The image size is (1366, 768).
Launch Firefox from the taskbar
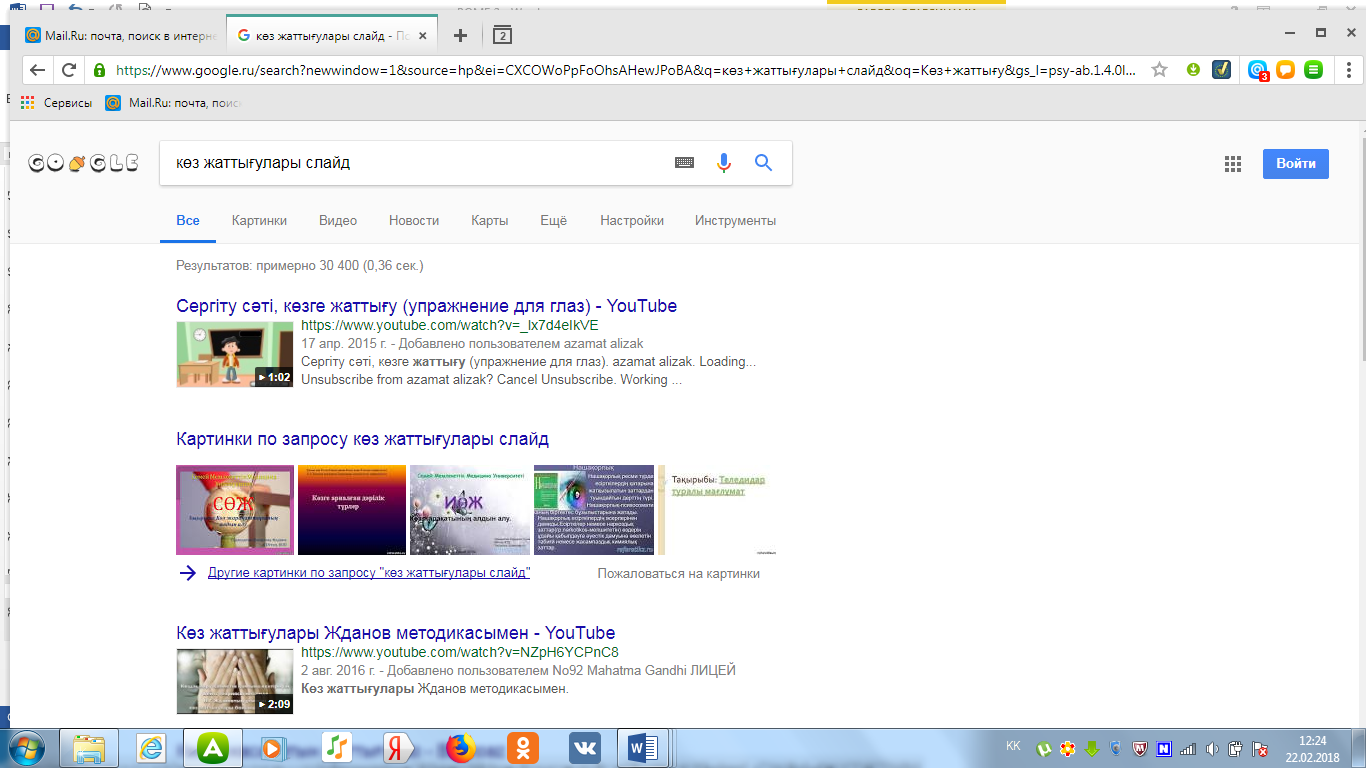point(460,748)
